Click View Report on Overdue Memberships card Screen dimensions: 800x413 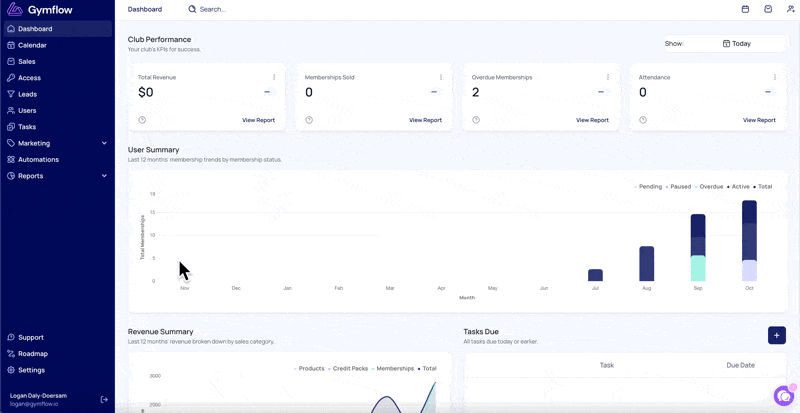click(x=592, y=120)
